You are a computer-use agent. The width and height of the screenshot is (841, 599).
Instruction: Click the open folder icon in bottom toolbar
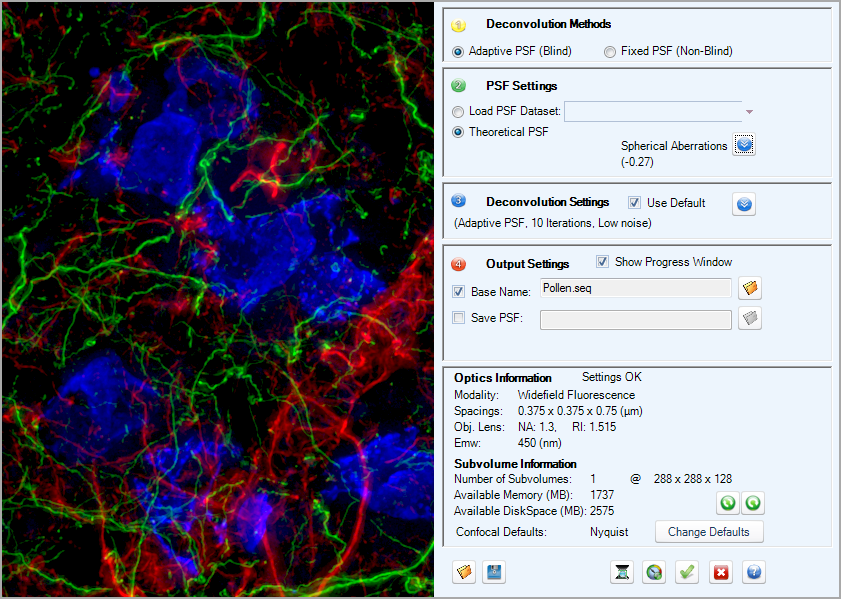[463, 572]
